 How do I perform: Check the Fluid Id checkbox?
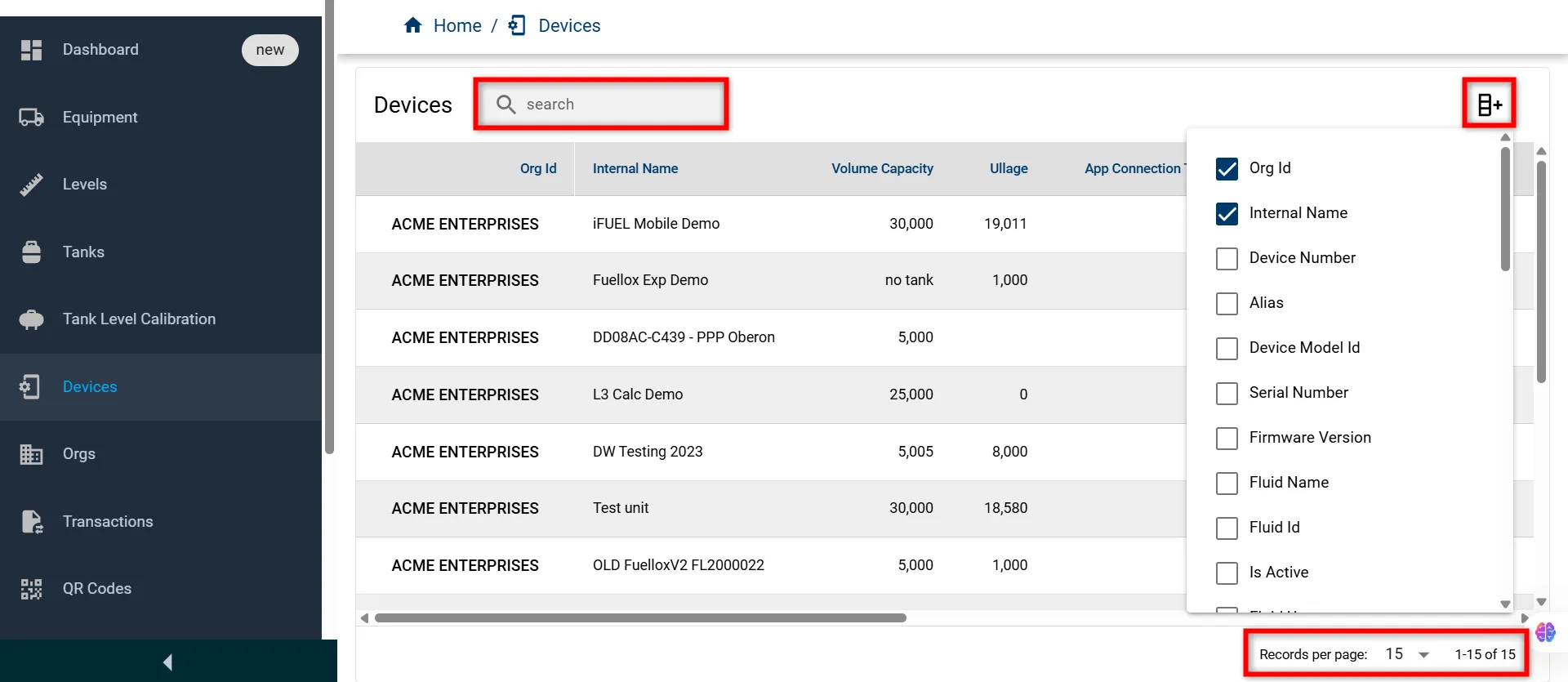click(x=1227, y=528)
